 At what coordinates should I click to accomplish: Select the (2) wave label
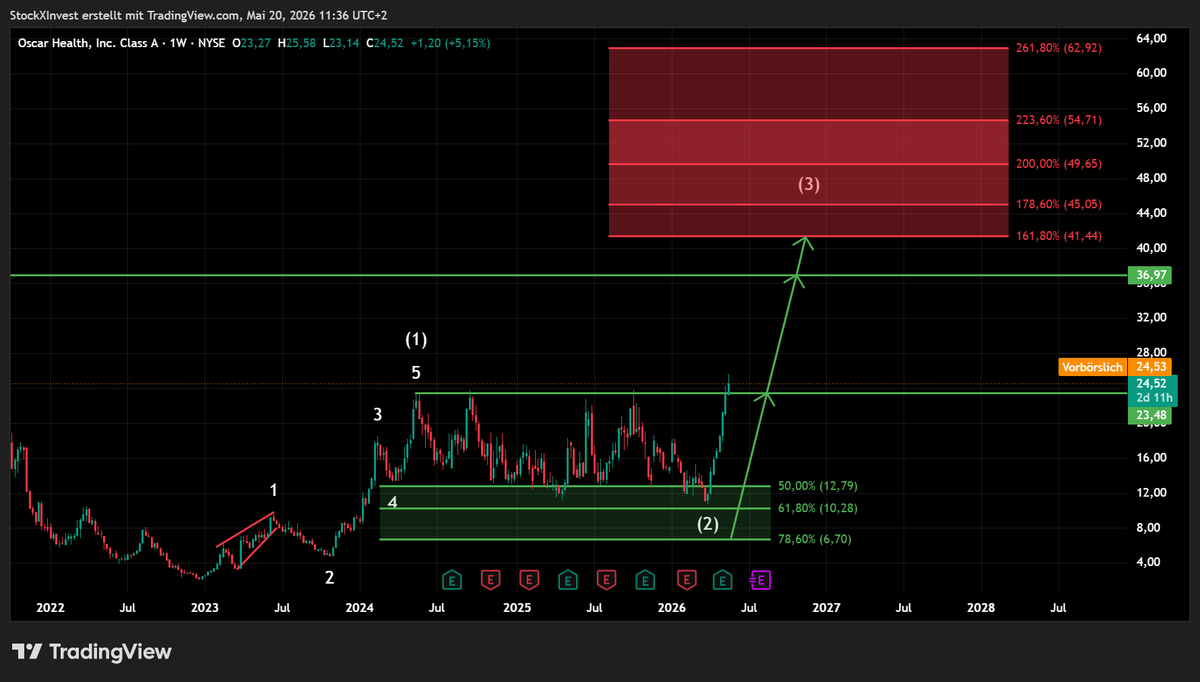[x=708, y=523]
